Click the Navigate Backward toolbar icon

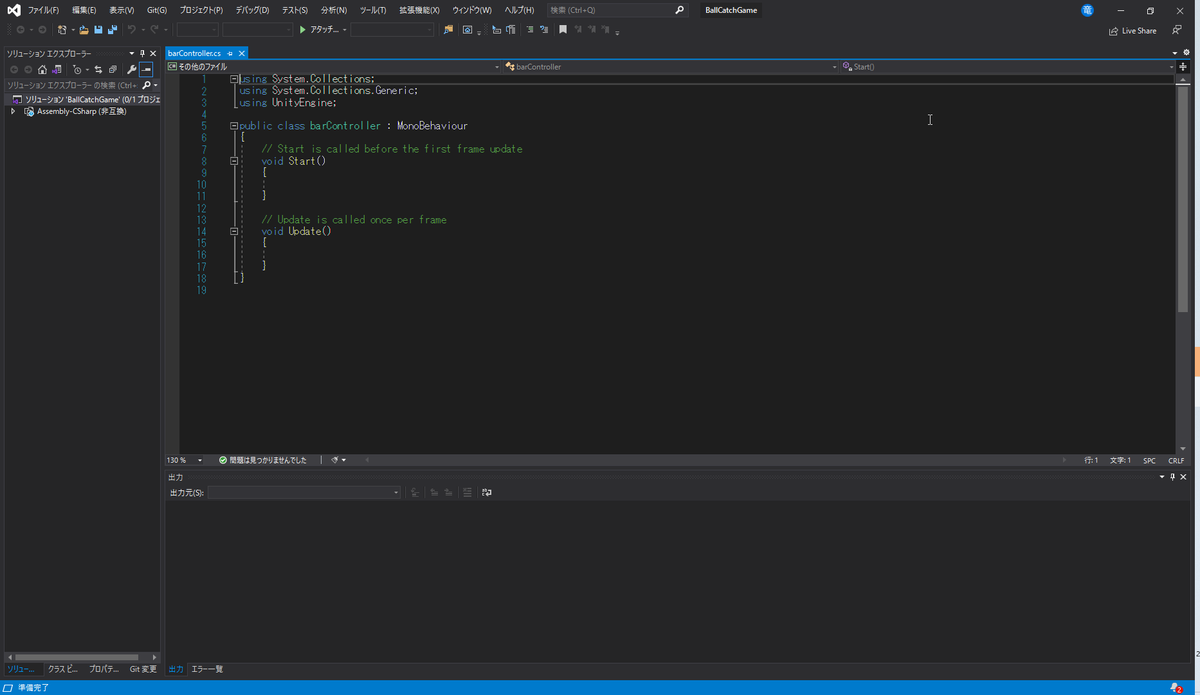click(20, 30)
